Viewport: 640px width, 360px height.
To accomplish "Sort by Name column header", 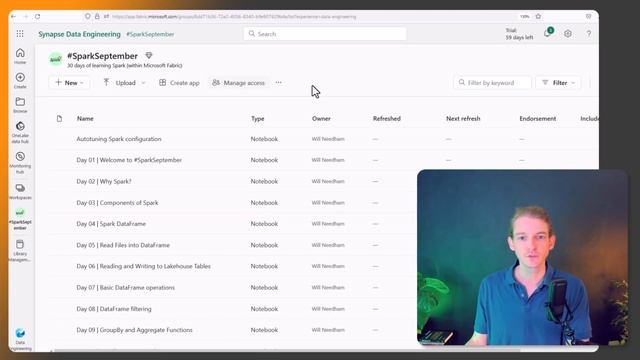I will pyautogui.click(x=85, y=118).
